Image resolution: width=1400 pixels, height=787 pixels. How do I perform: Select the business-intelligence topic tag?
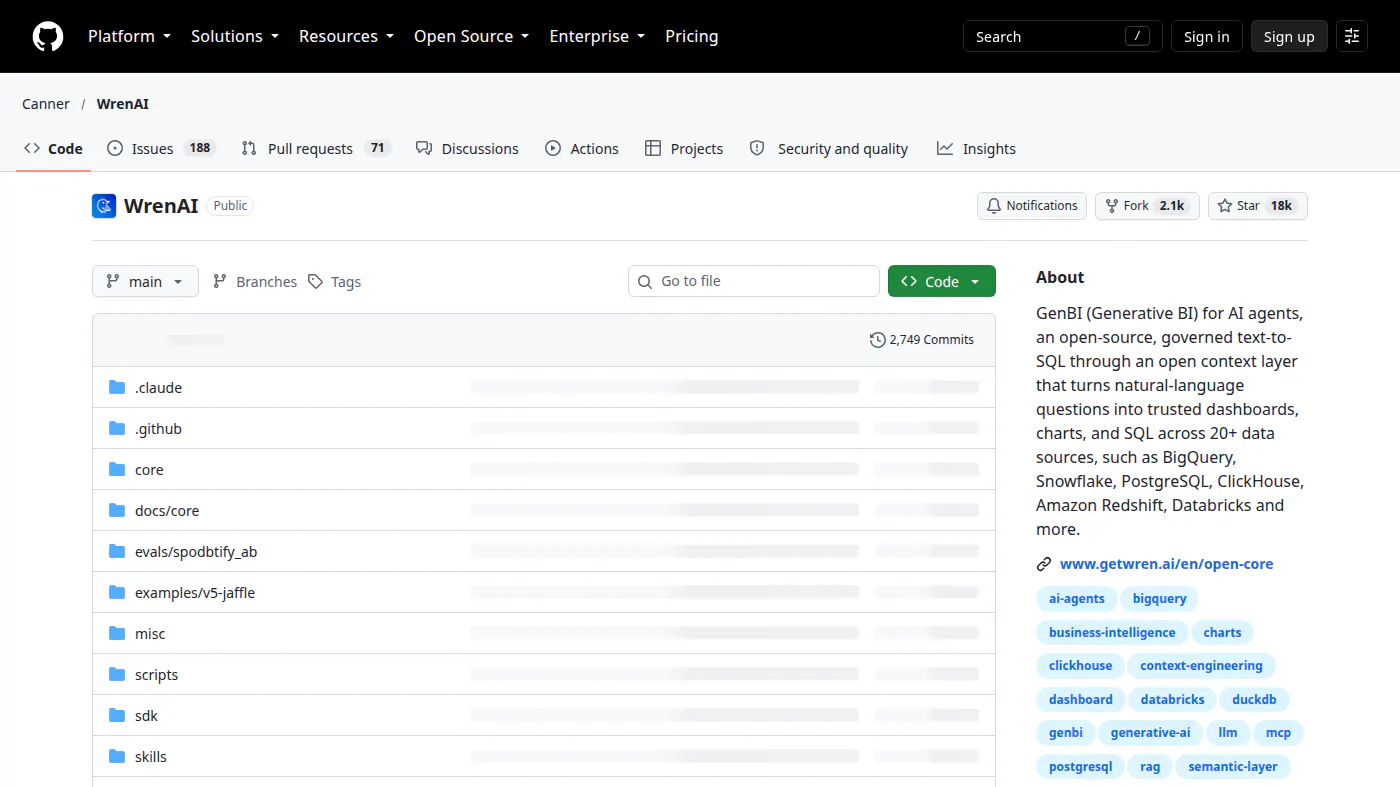[1112, 633]
